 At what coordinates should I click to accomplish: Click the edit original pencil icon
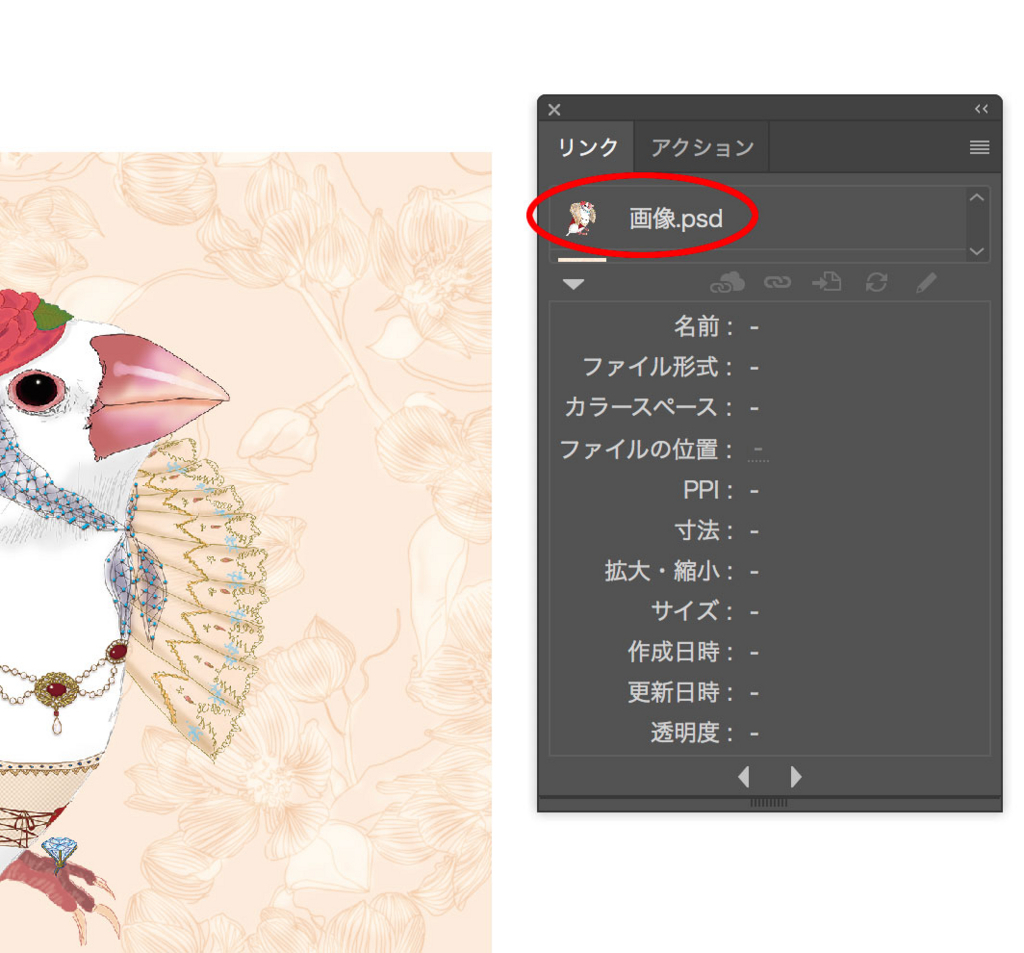click(926, 283)
